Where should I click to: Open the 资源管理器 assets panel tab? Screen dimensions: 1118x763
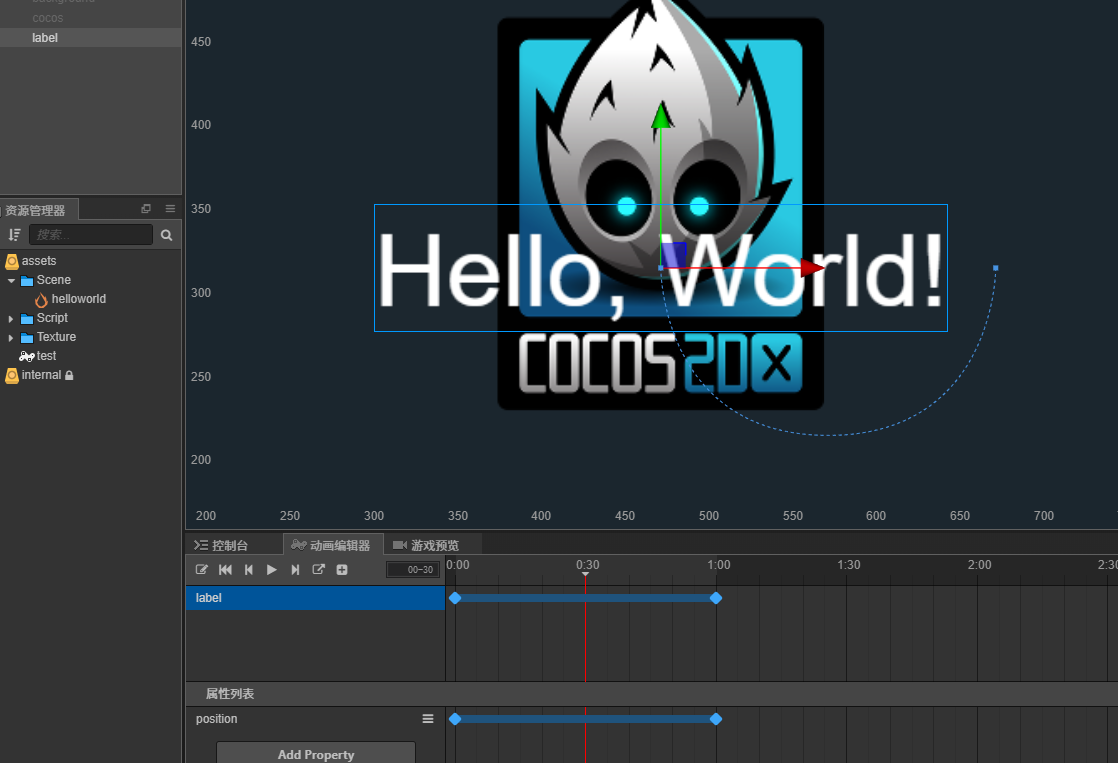tap(36, 210)
